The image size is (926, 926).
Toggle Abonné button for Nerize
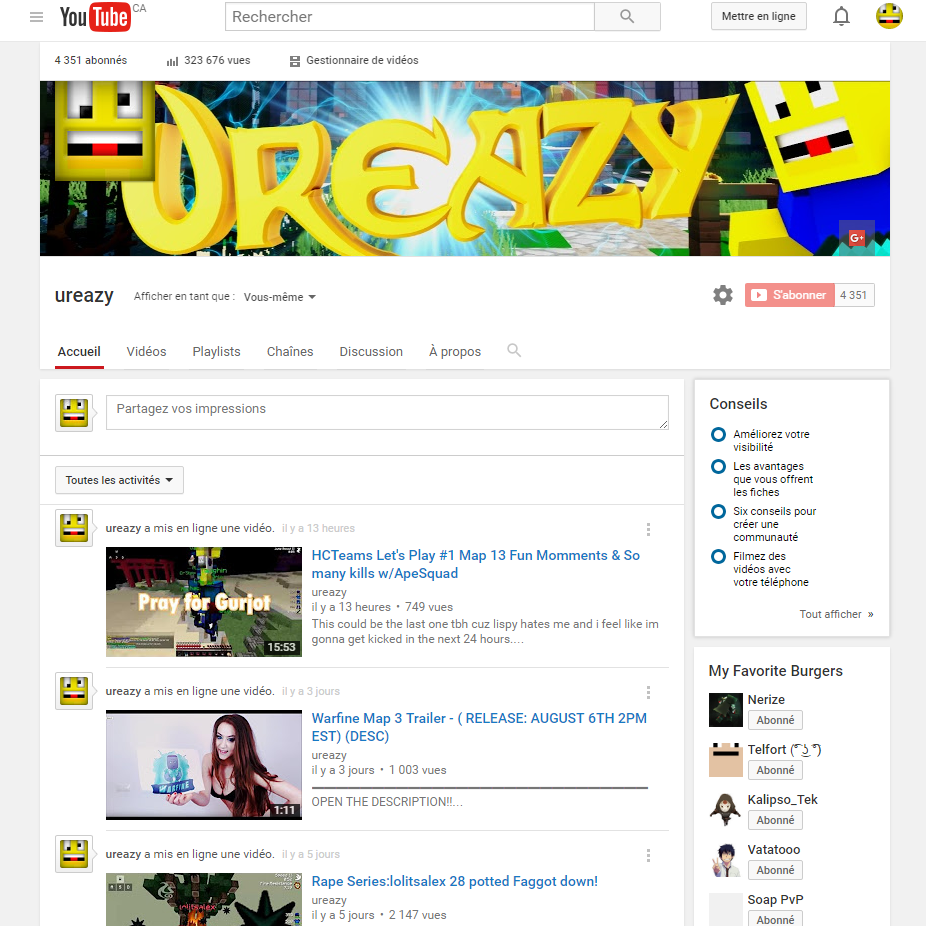pos(775,720)
